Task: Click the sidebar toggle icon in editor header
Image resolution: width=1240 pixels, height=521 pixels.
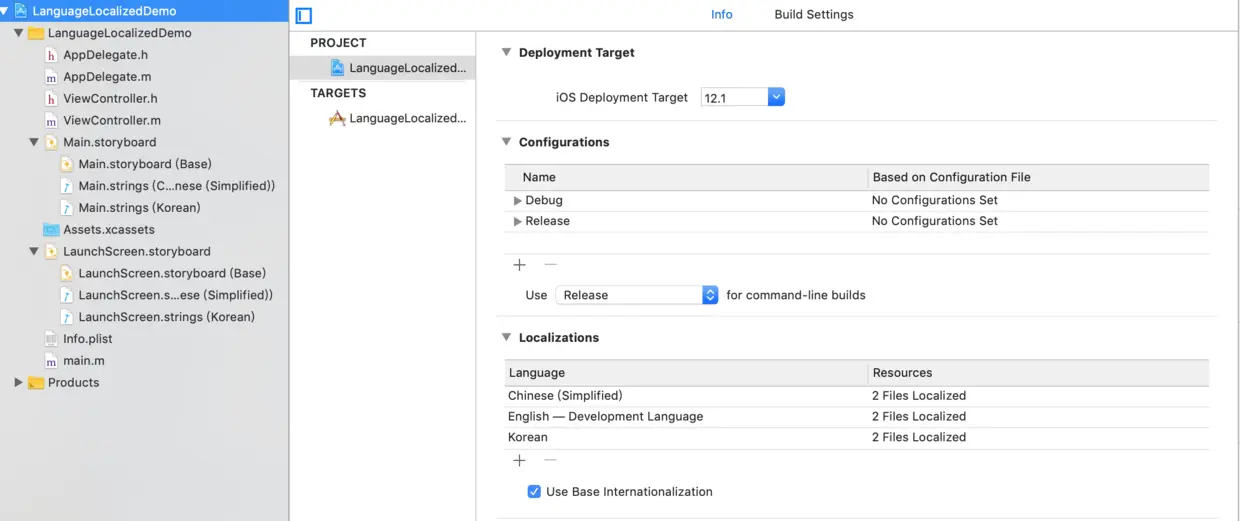Action: point(305,16)
